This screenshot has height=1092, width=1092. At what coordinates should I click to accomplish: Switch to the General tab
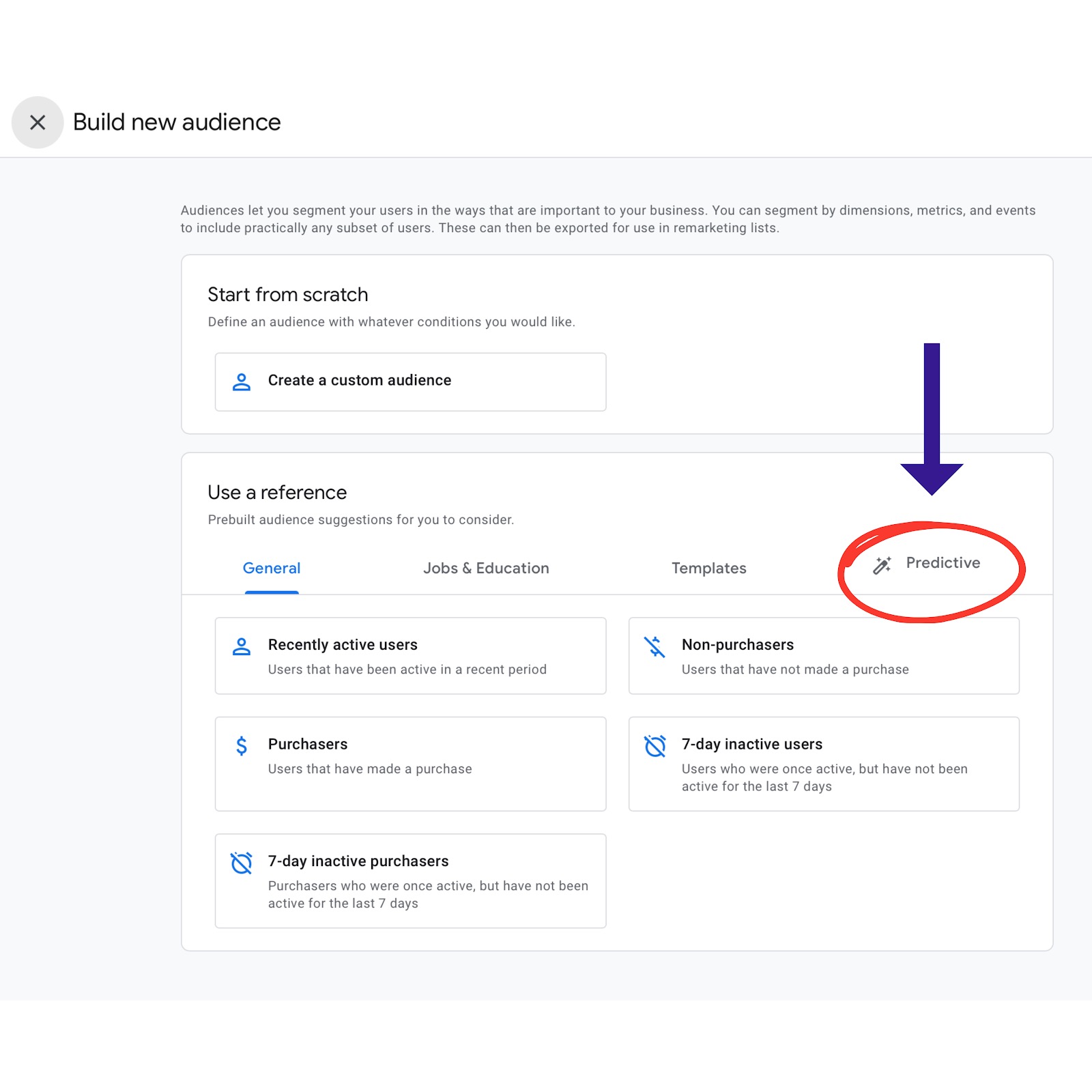pos(272,569)
